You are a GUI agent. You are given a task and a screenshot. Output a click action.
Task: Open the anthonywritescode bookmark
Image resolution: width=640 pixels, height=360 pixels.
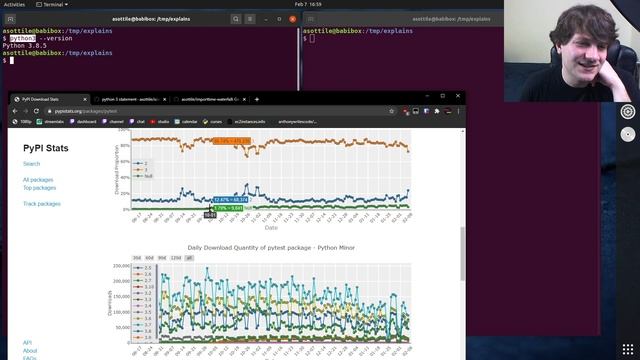297,122
